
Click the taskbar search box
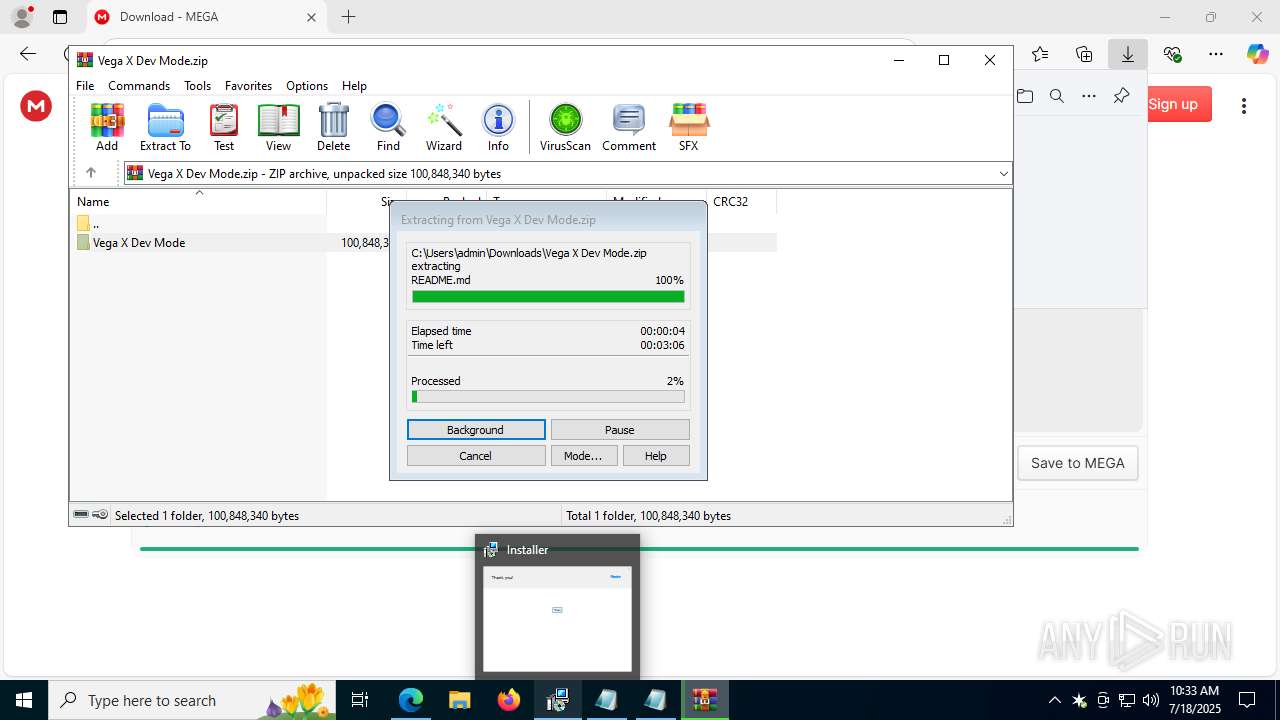pos(192,700)
